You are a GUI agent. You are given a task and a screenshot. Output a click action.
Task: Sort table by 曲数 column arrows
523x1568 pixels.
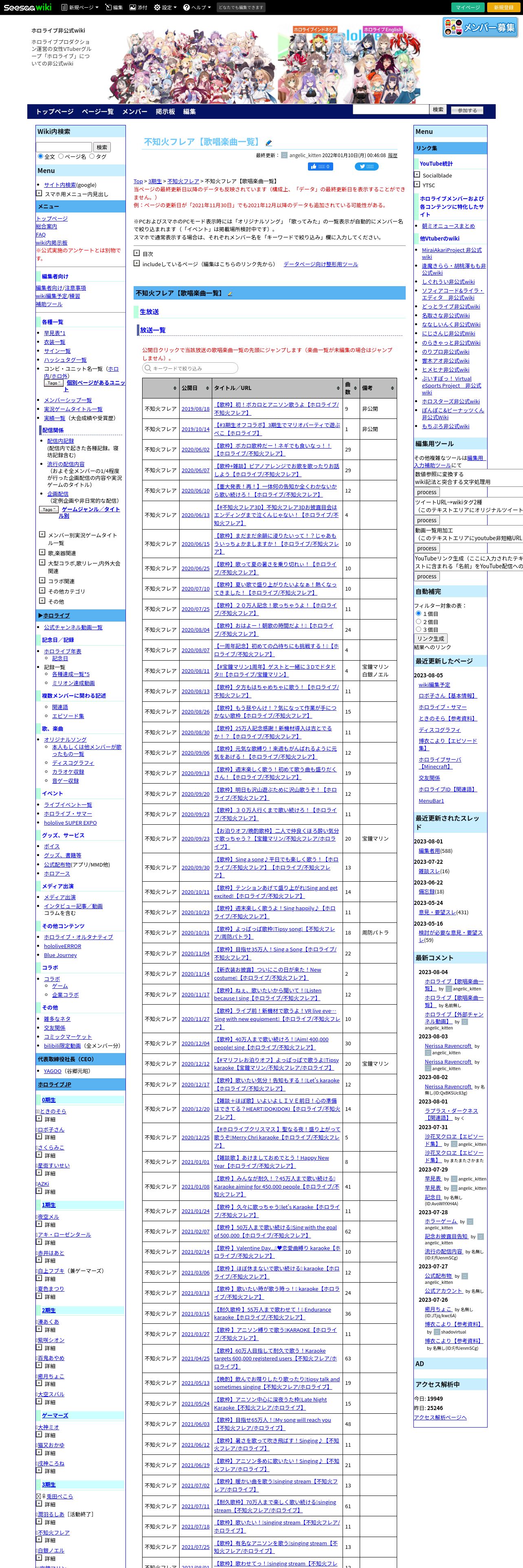355,388
